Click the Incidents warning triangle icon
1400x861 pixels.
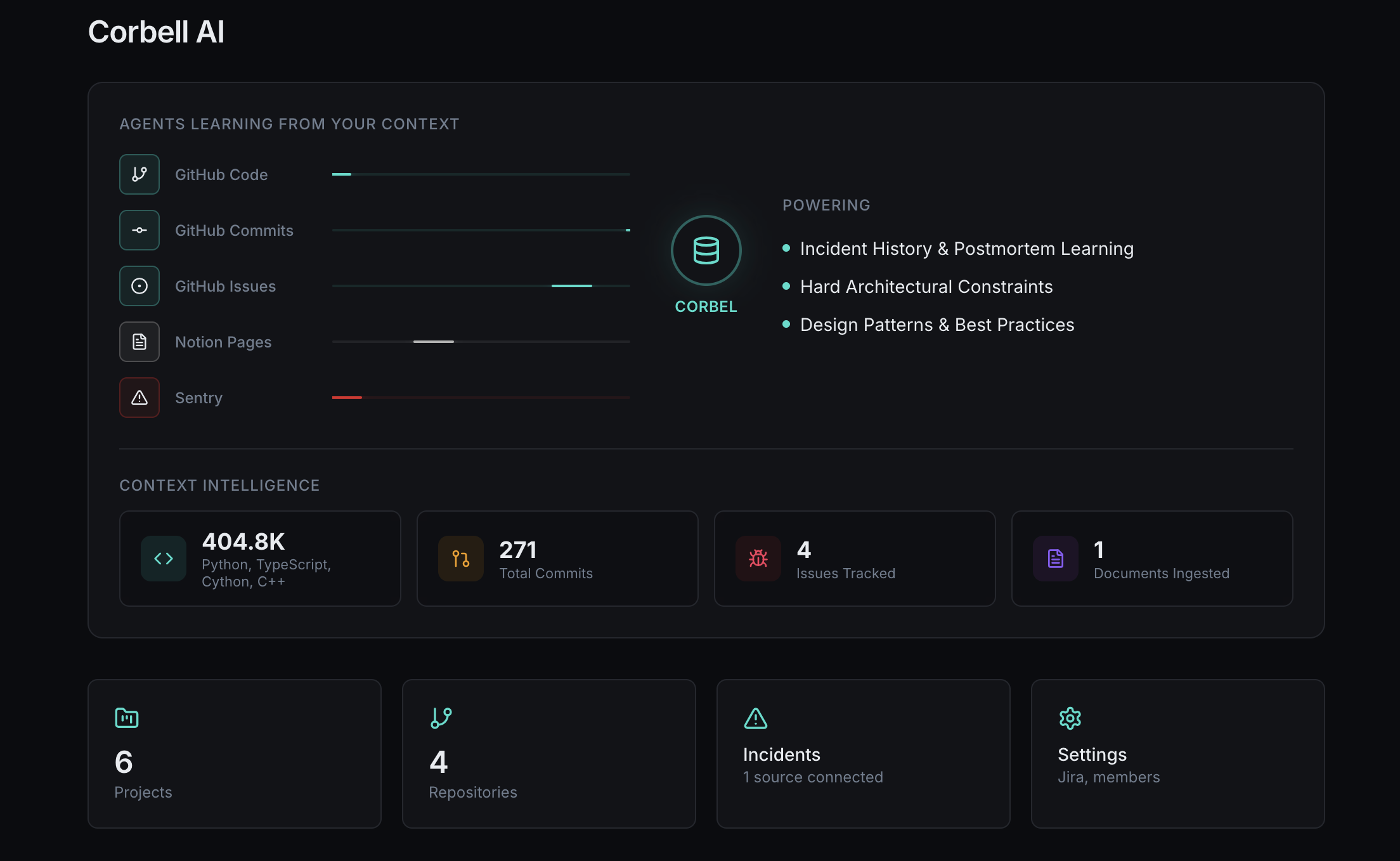(755, 718)
